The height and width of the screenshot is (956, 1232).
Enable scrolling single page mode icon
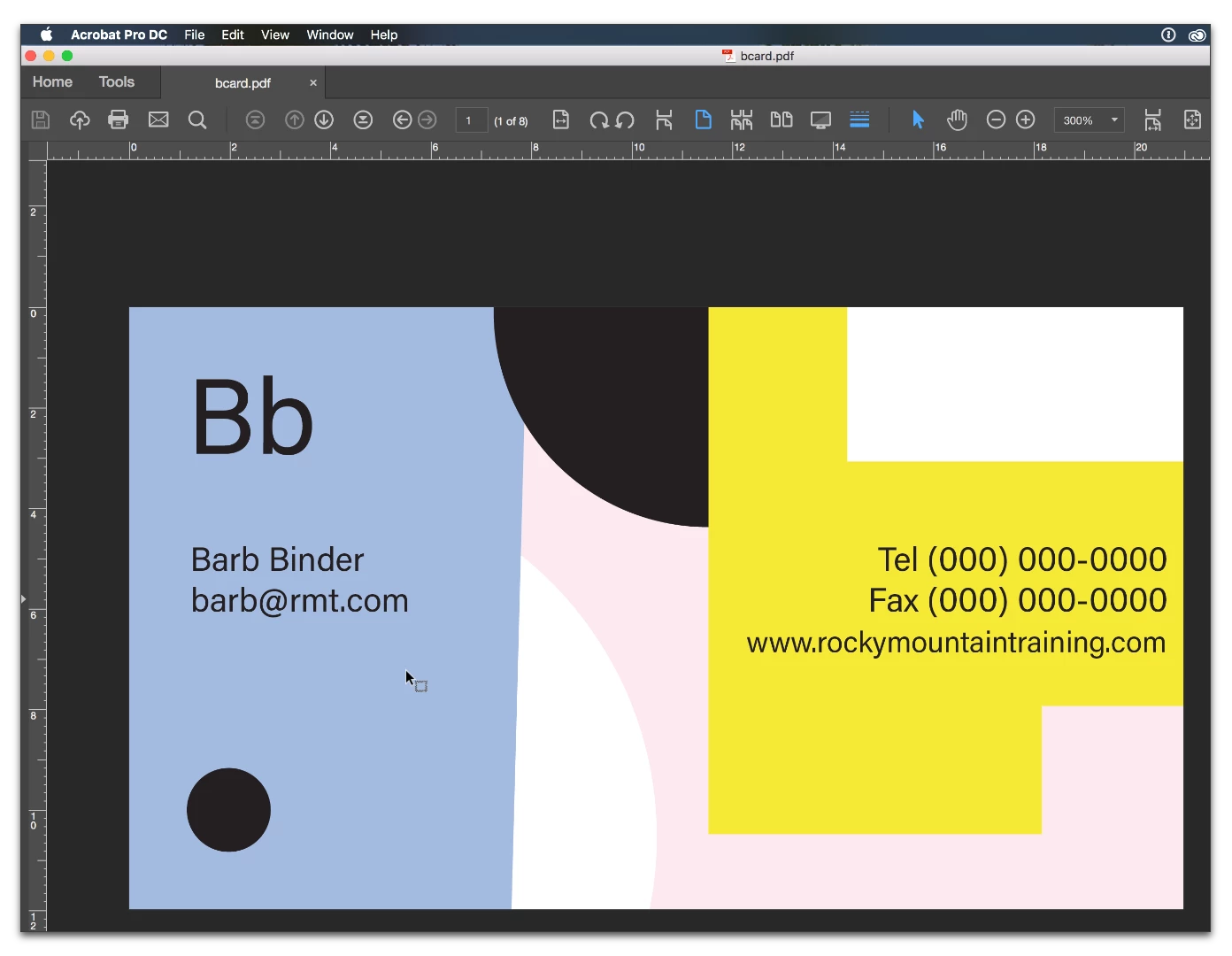pos(664,119)
